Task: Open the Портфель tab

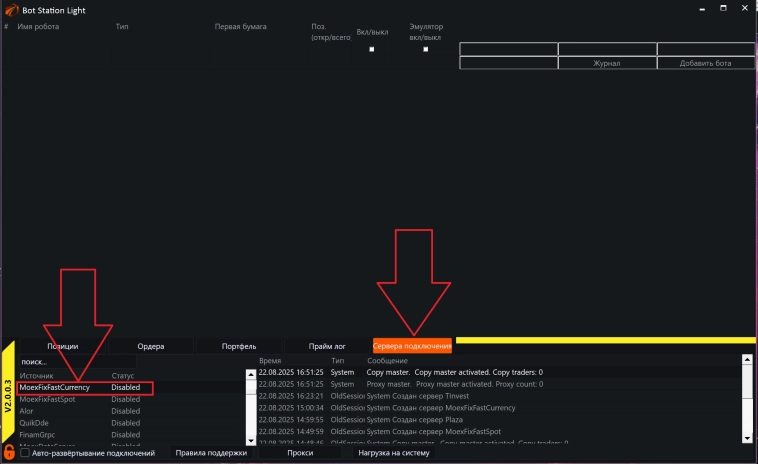Action: click(x=239, y=346)
